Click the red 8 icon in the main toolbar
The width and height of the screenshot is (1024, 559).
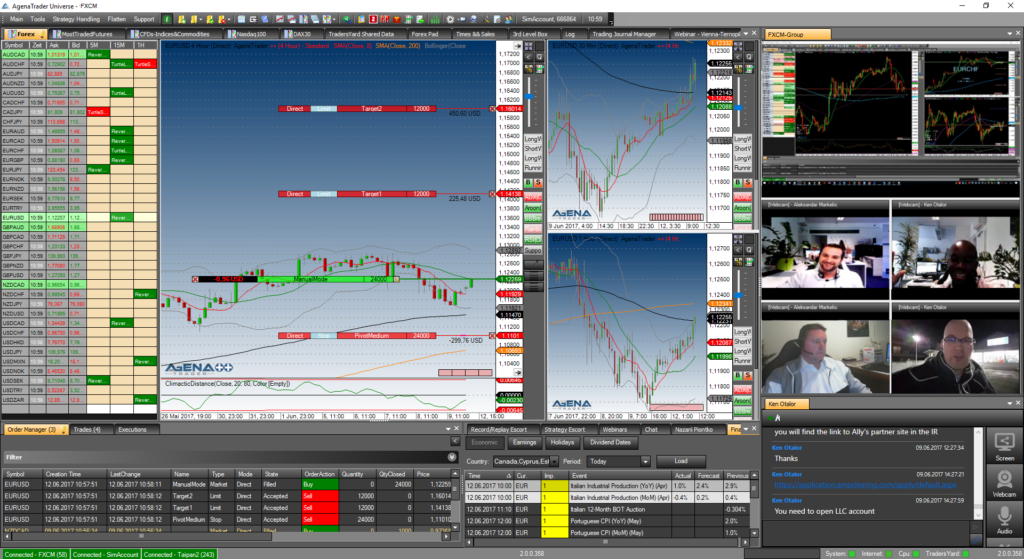pos(372,19)
